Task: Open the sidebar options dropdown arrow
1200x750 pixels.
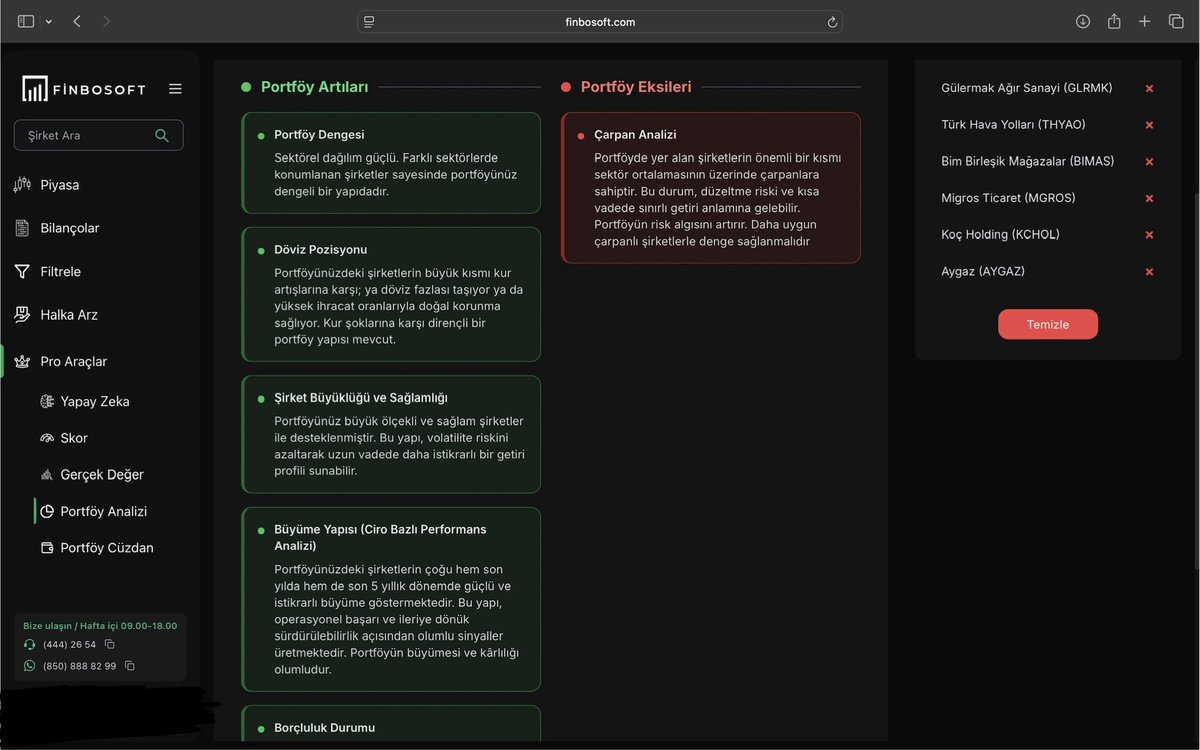Action: pos(48,21)
